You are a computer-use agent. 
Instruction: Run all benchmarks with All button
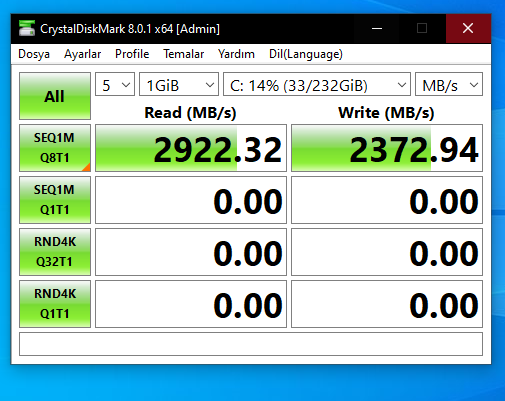[x=55, y=96]
